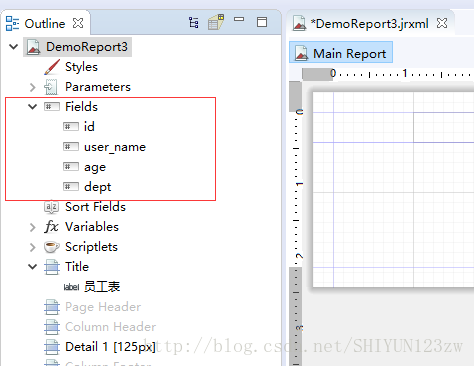Image resolution: width=474 pixels, height=366 pixels.
Task: Click the Styles pen icon
Action: [52, 67]
